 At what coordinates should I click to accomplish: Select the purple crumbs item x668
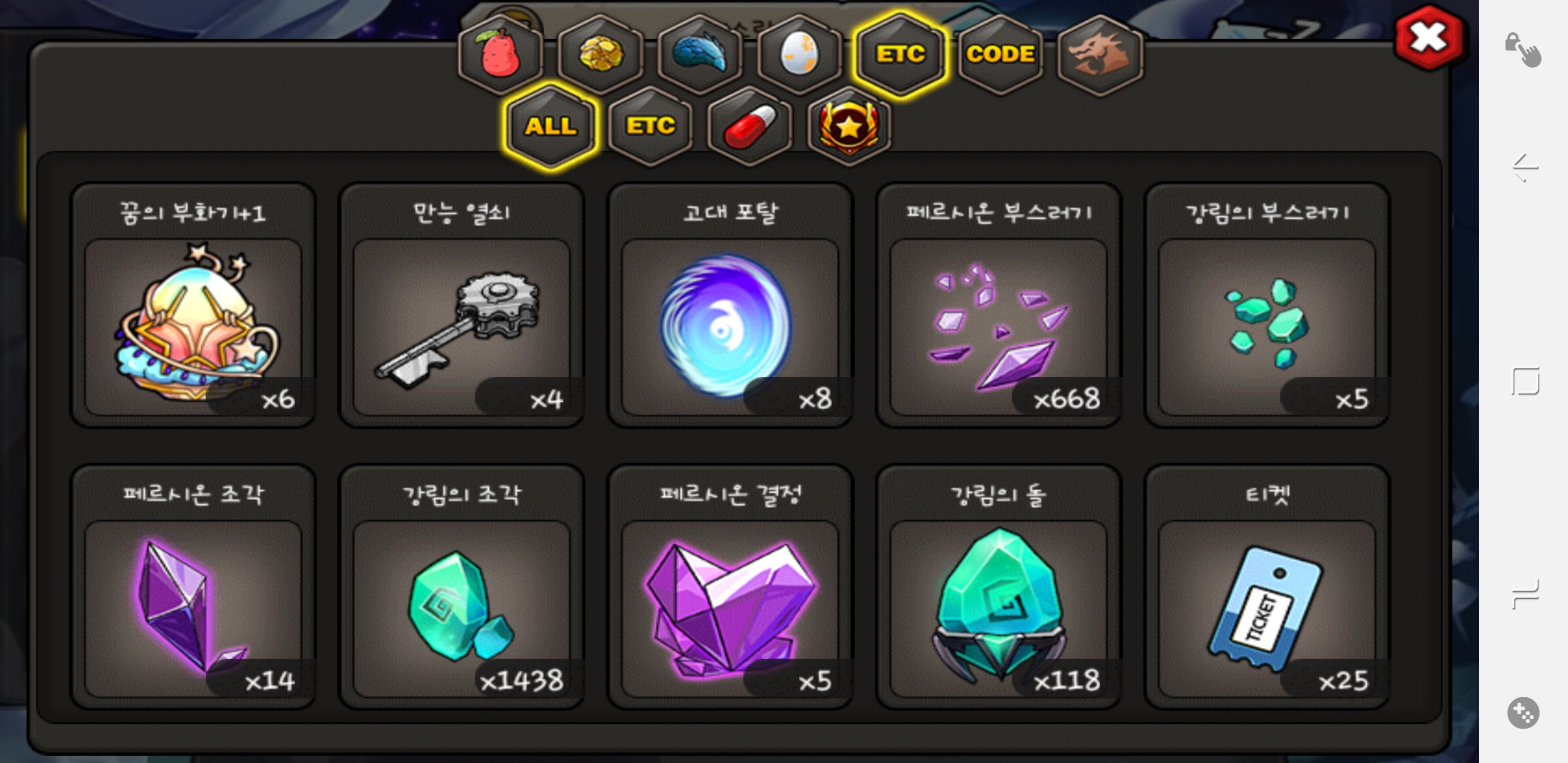999,305
